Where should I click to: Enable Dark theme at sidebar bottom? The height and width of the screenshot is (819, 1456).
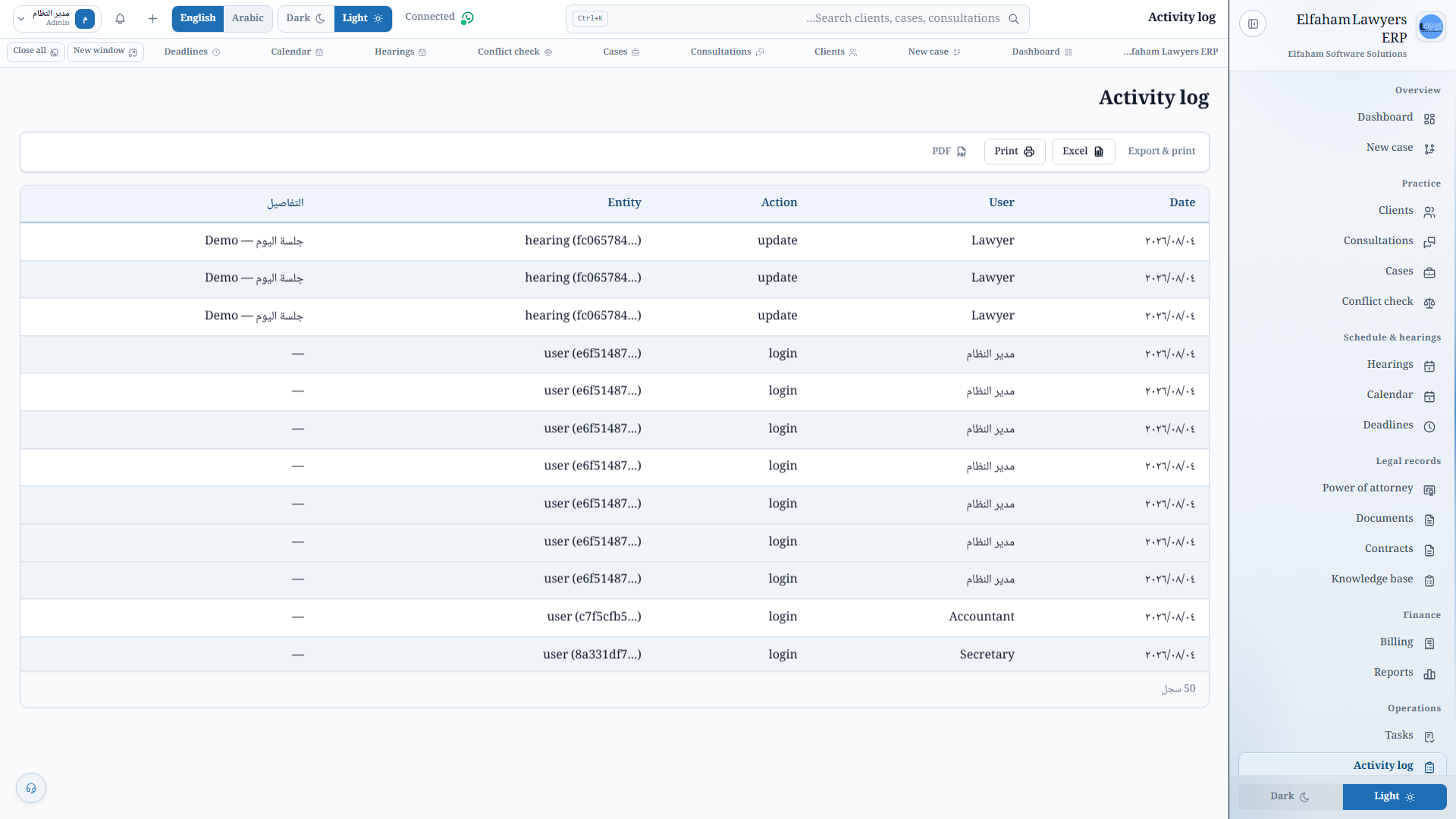[1291, 797]
